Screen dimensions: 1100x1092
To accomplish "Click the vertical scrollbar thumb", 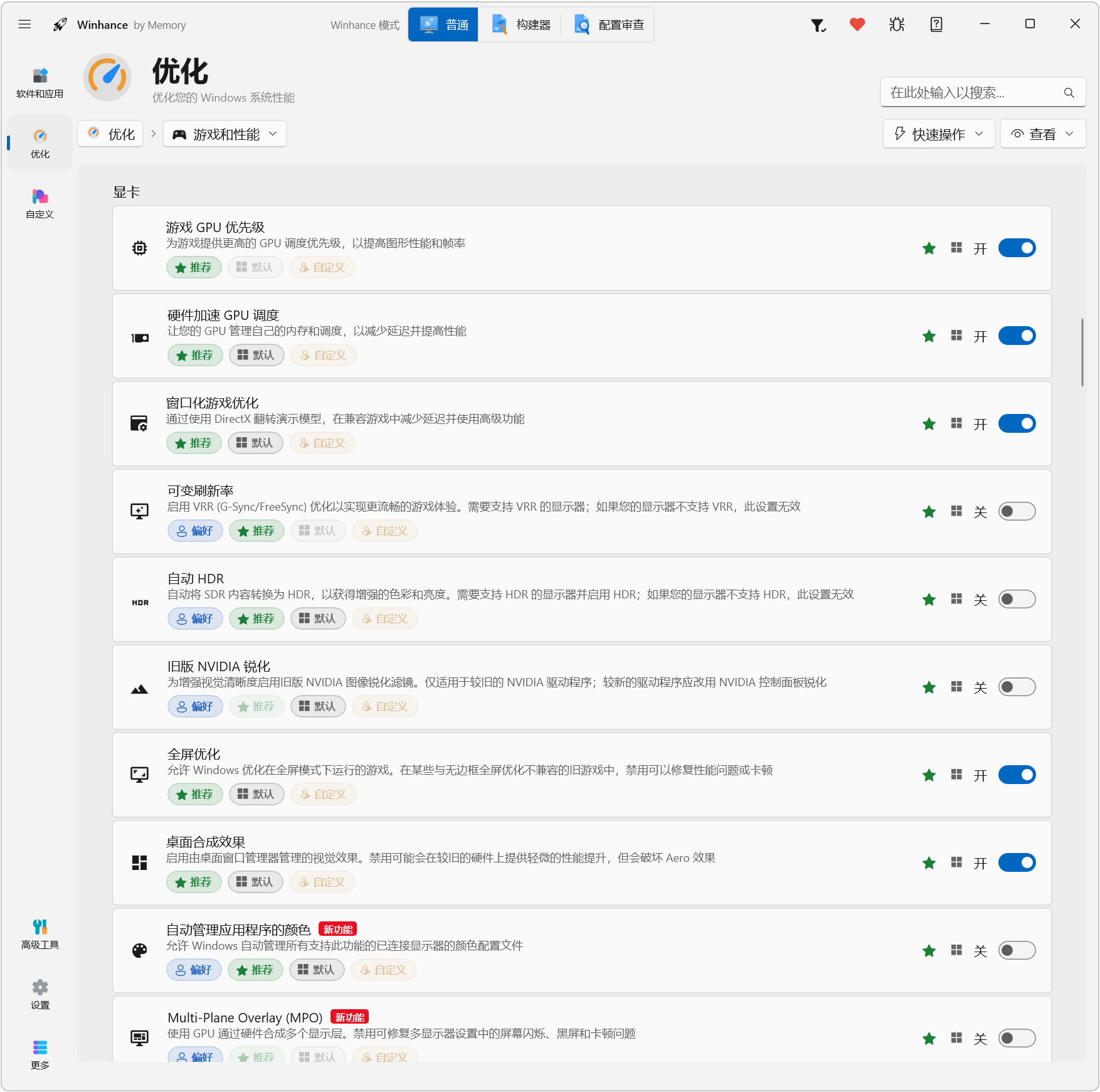I will tap(1082, 353).
